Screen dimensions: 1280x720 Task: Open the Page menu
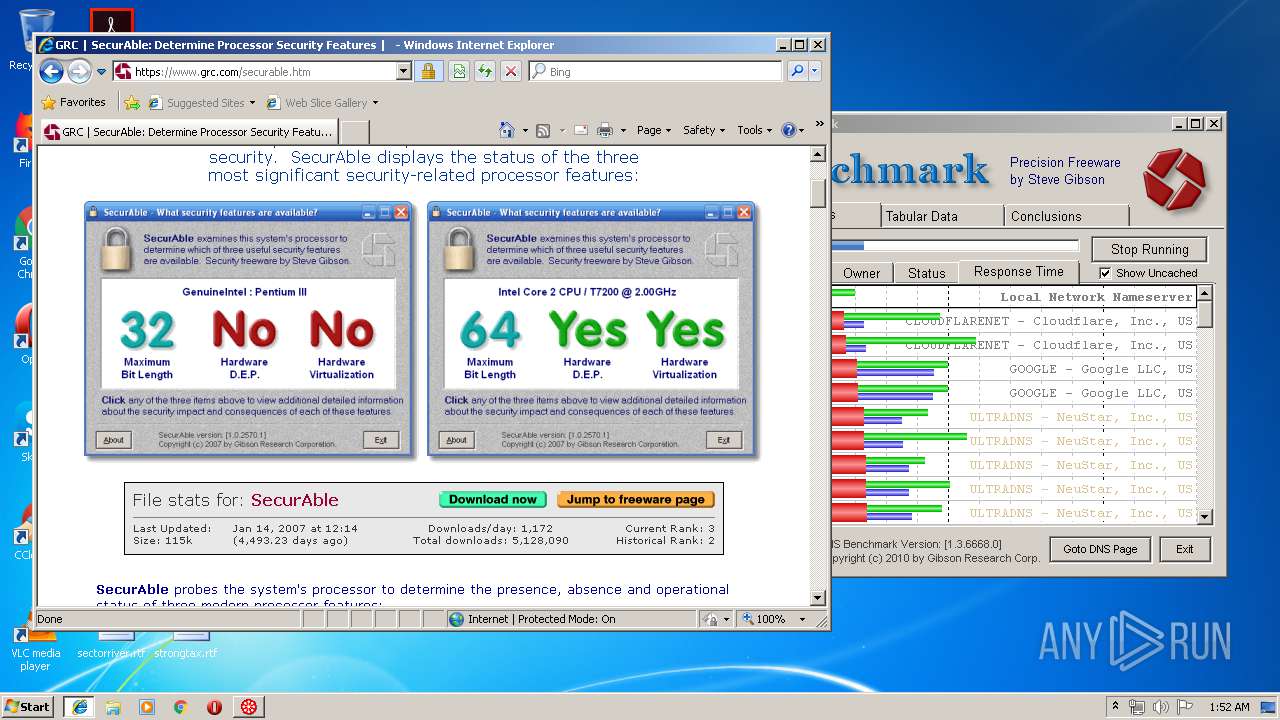pos(653,130)
